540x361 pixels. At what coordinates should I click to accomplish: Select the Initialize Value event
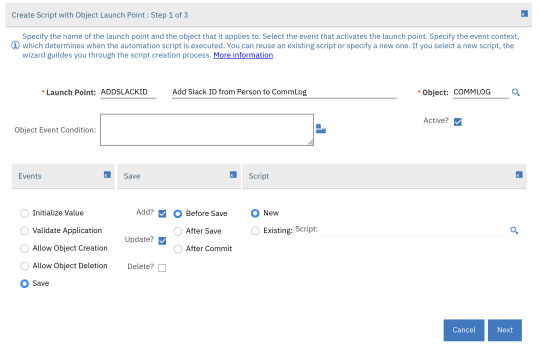click(x=24, y=213)
